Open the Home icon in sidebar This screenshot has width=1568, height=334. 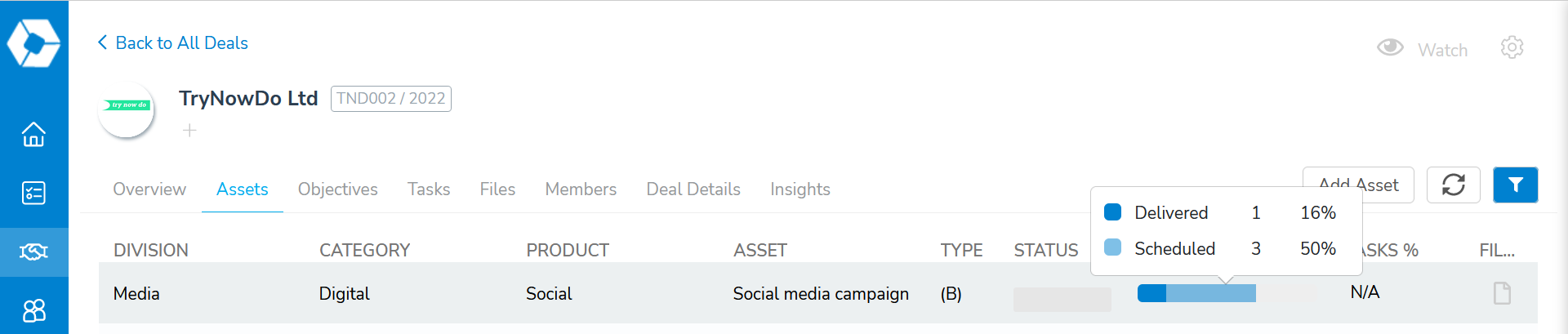[33, 134]
